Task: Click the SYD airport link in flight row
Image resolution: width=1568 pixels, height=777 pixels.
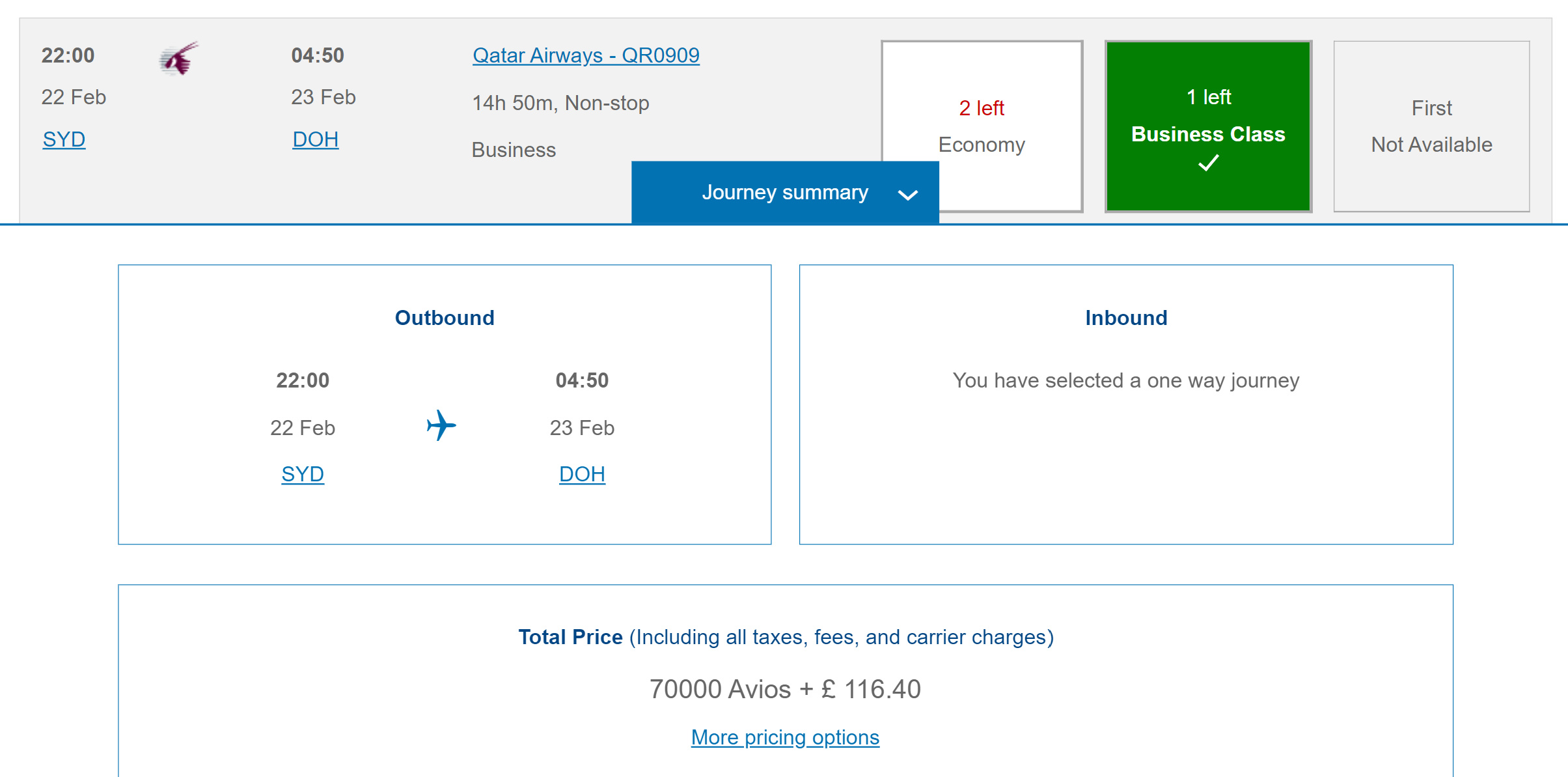Action: click(x=64, y=139)
